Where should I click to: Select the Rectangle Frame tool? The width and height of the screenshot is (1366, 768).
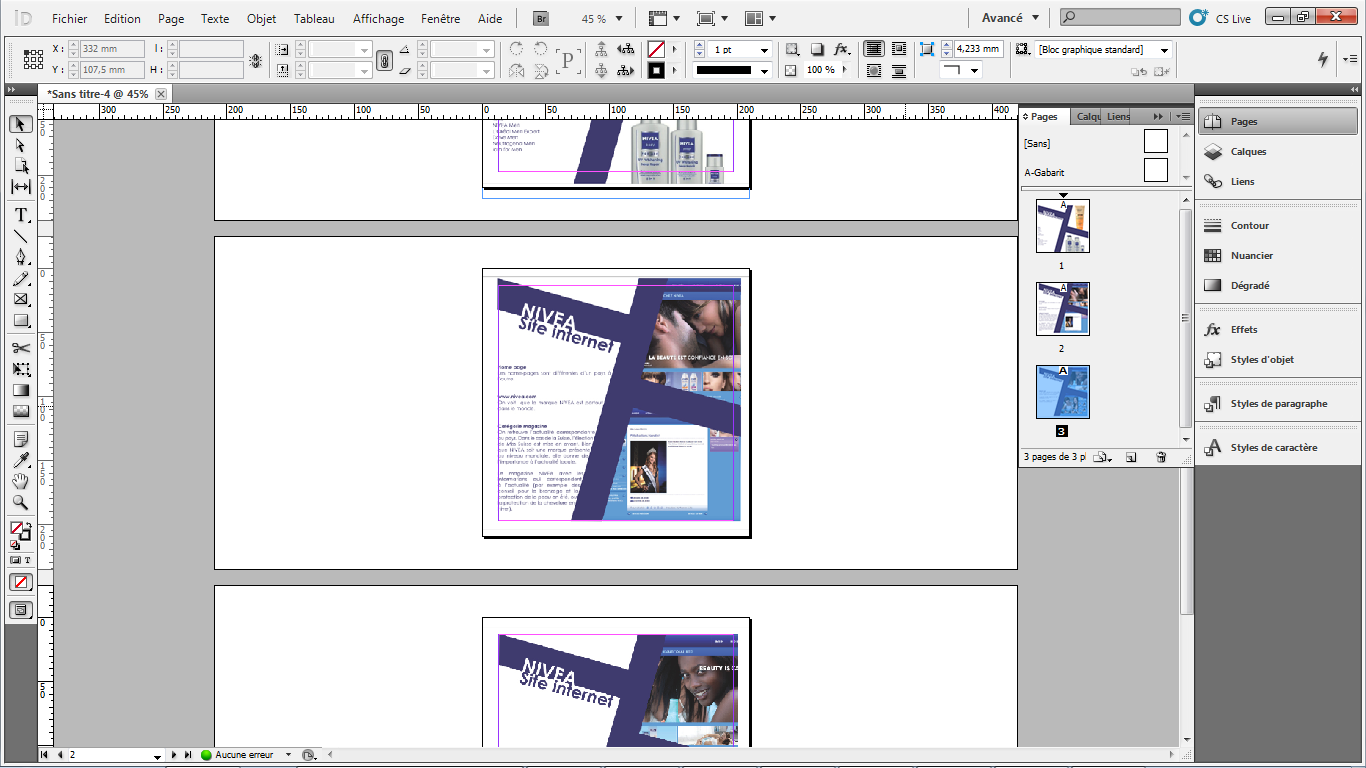[x=21, y=299]
